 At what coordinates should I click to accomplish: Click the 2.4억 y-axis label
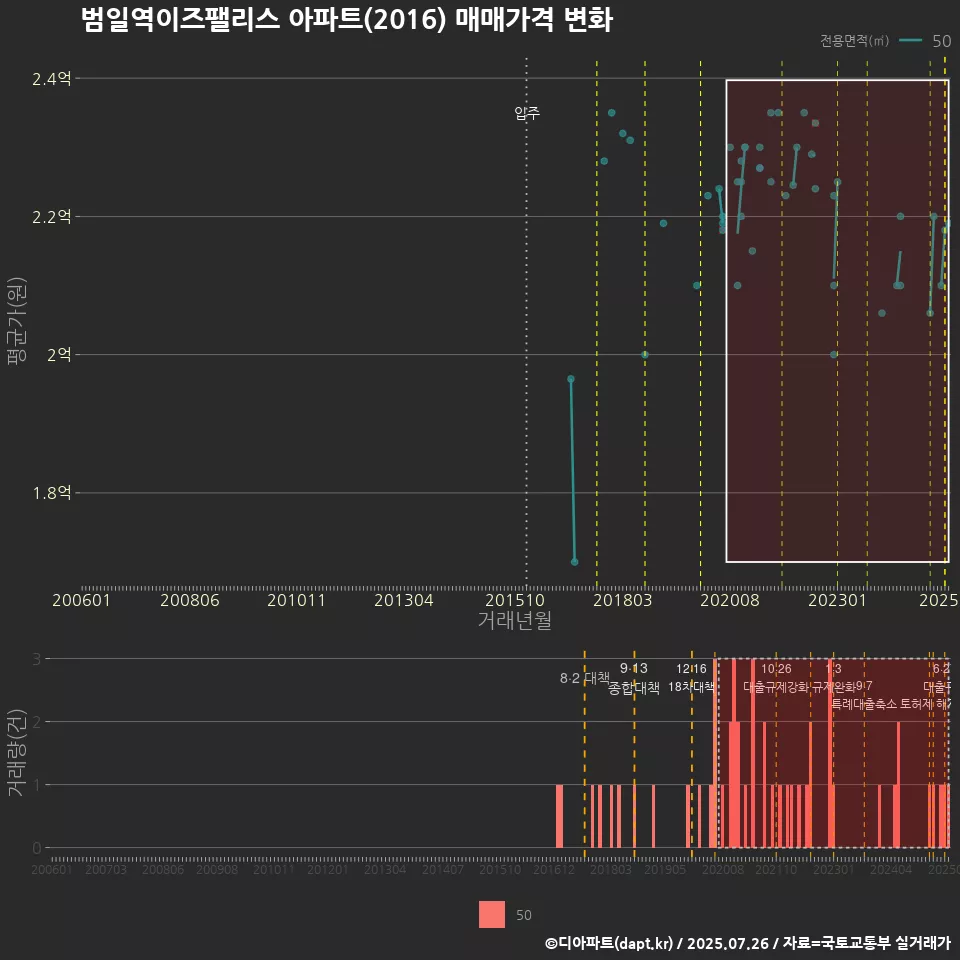[52, 79]
